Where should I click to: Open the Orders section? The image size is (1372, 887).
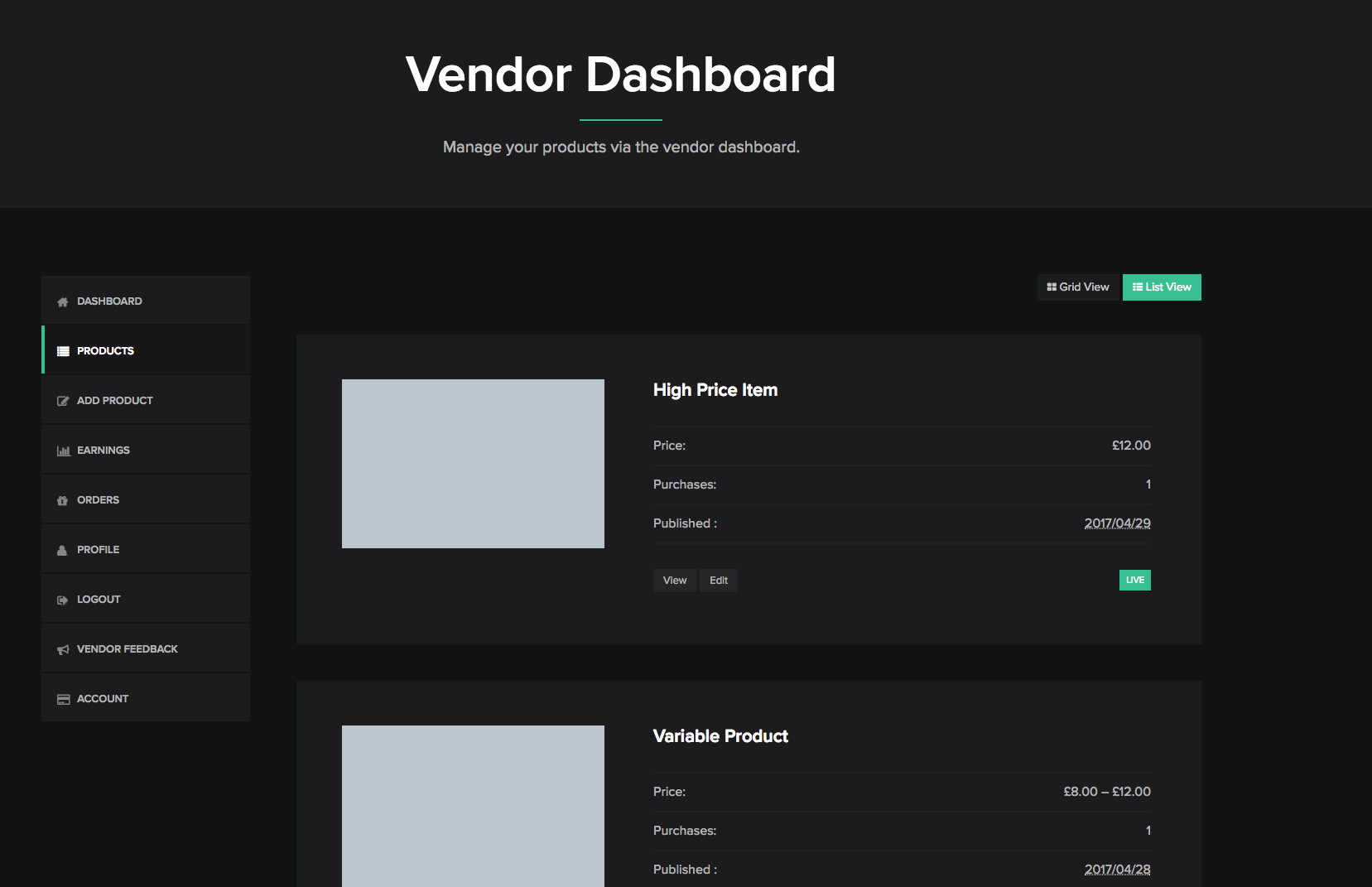tap(146, 499)
